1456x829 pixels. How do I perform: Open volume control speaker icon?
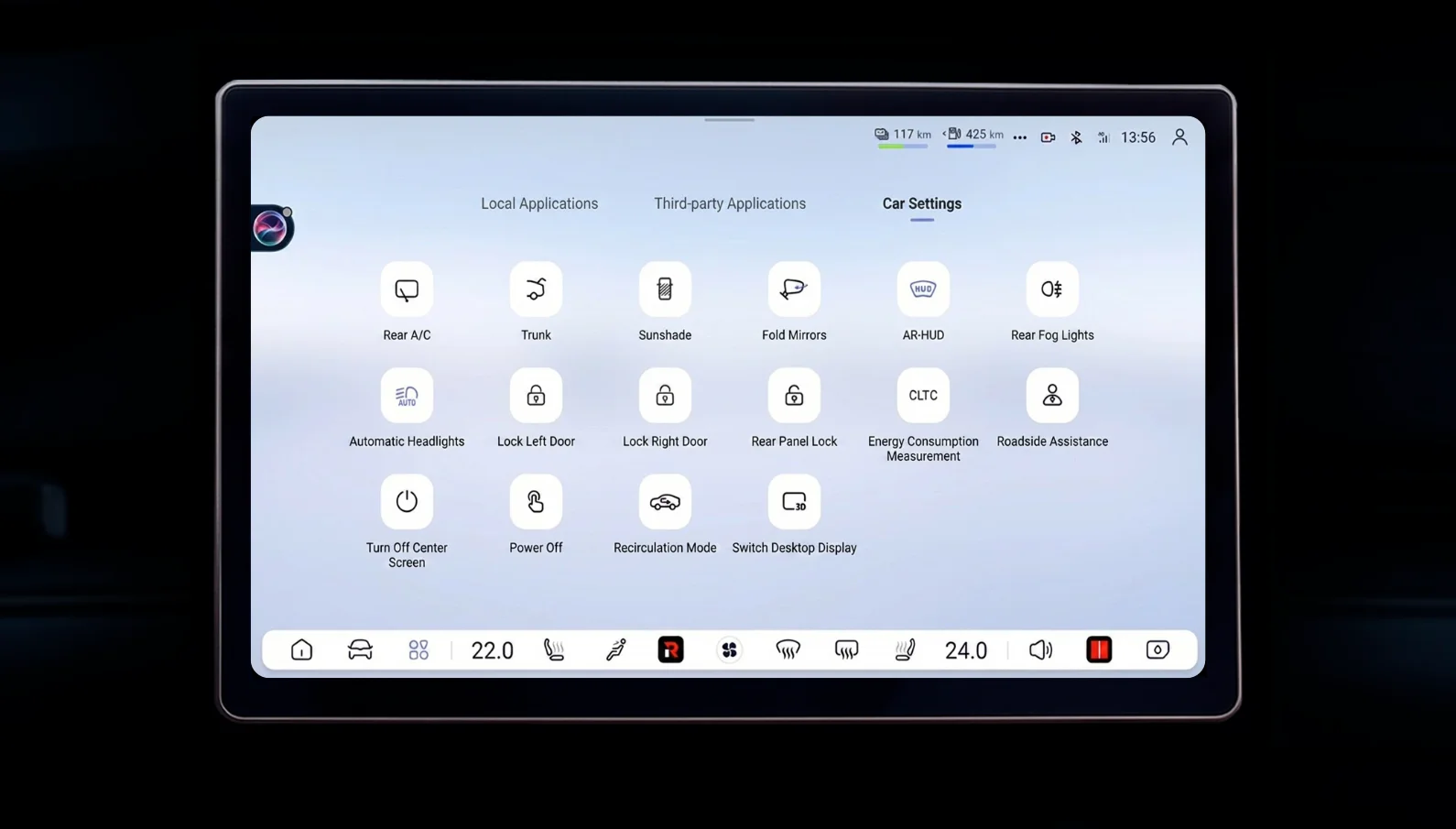1040,650
